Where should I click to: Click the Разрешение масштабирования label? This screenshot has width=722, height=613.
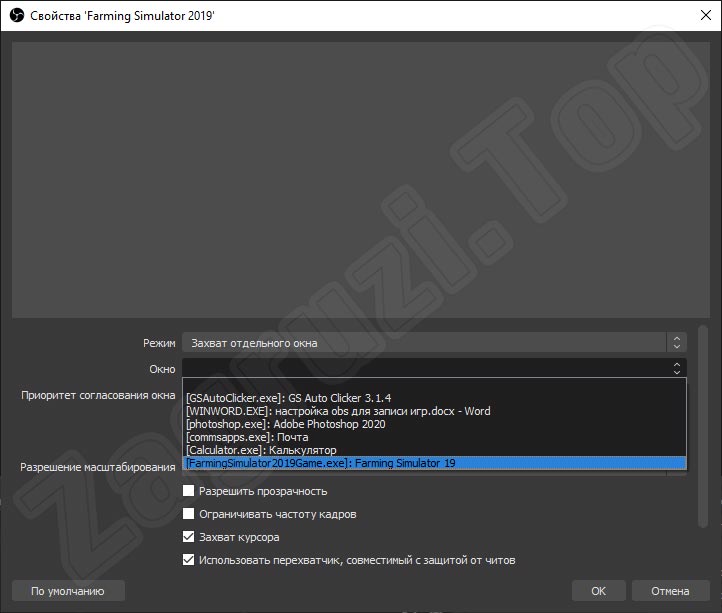coord(98,467)
